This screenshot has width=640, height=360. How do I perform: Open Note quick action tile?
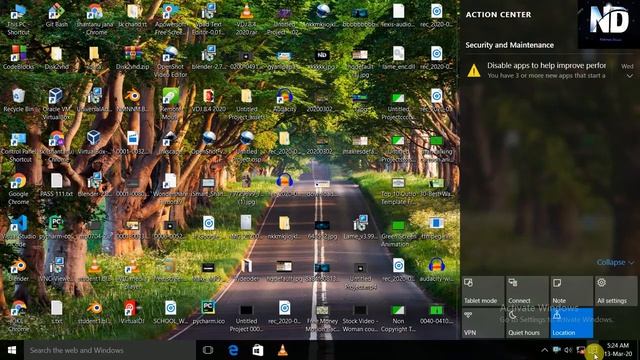click(x=571, y=291)
